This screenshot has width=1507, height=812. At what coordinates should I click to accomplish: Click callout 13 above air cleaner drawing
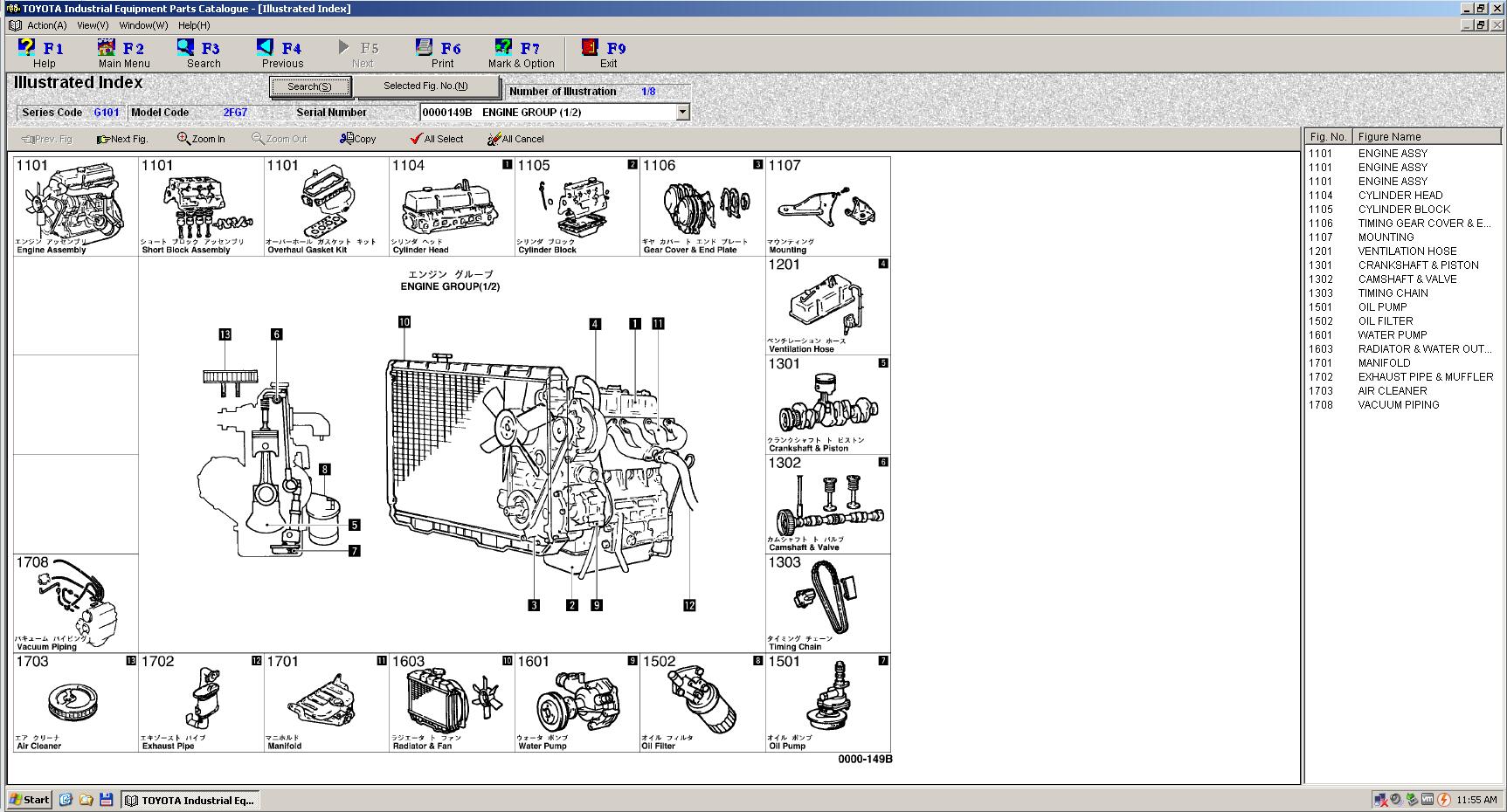pyautogui.click(x=225, y=334)
